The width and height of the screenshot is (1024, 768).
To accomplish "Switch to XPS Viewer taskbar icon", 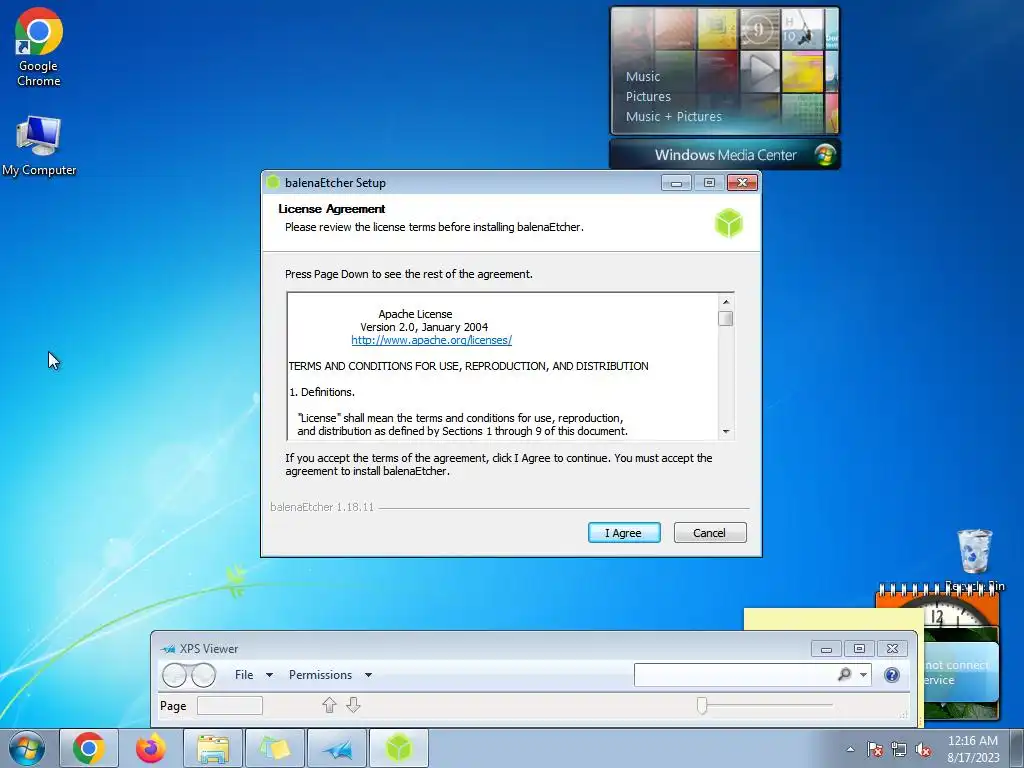I will 336,748.
